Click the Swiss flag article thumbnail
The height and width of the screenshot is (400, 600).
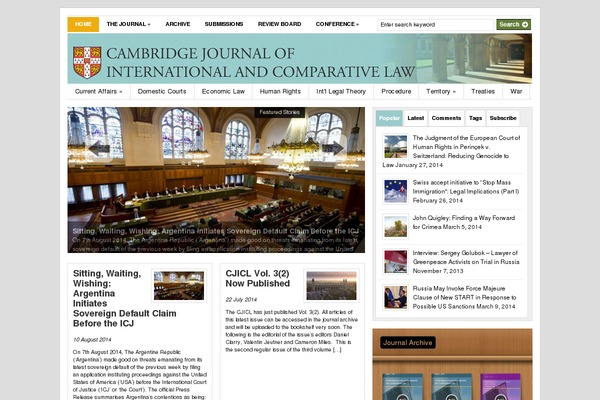395,191
